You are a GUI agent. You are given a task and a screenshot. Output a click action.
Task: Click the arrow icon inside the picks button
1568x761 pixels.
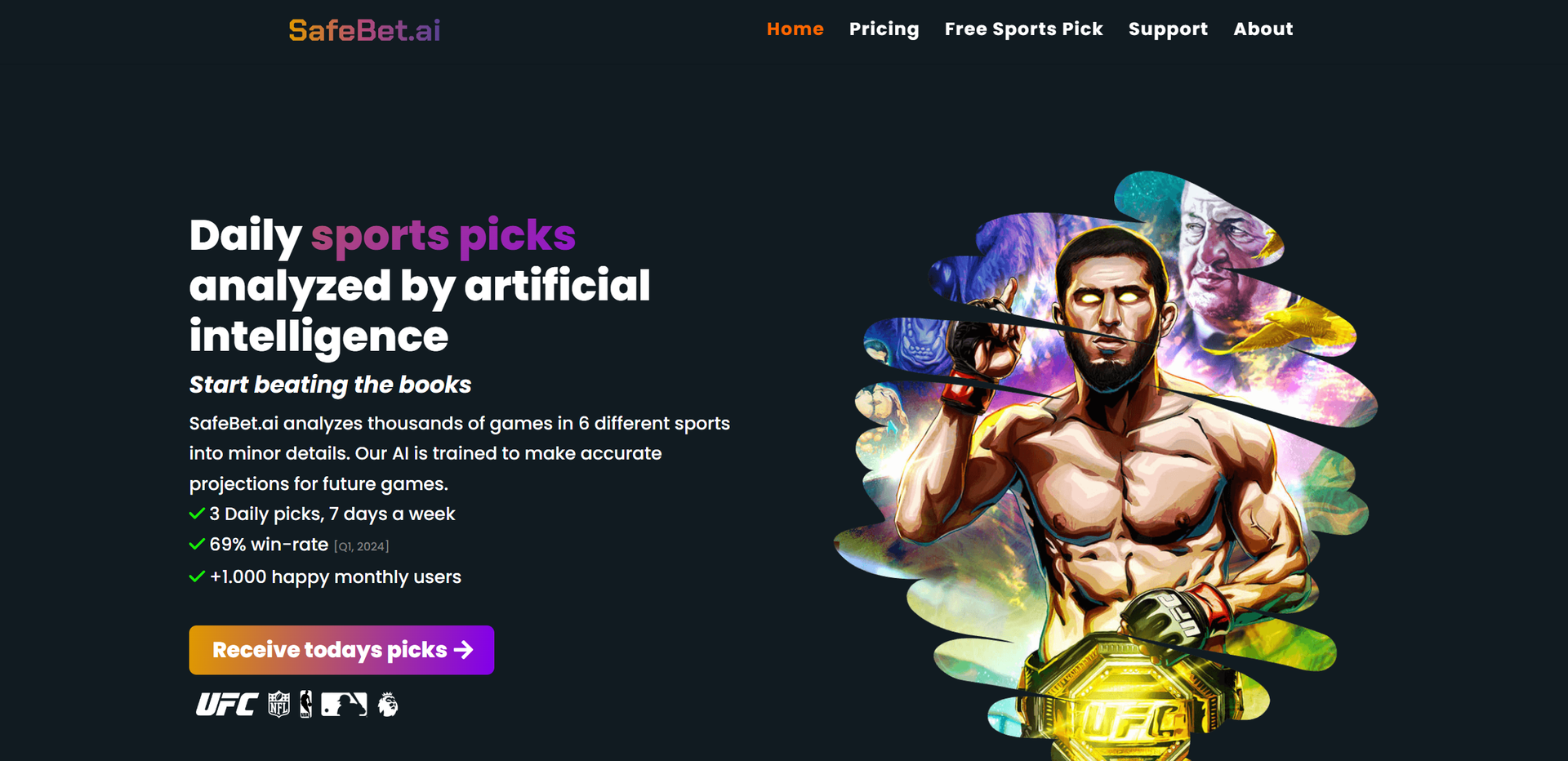coord(464,649)
